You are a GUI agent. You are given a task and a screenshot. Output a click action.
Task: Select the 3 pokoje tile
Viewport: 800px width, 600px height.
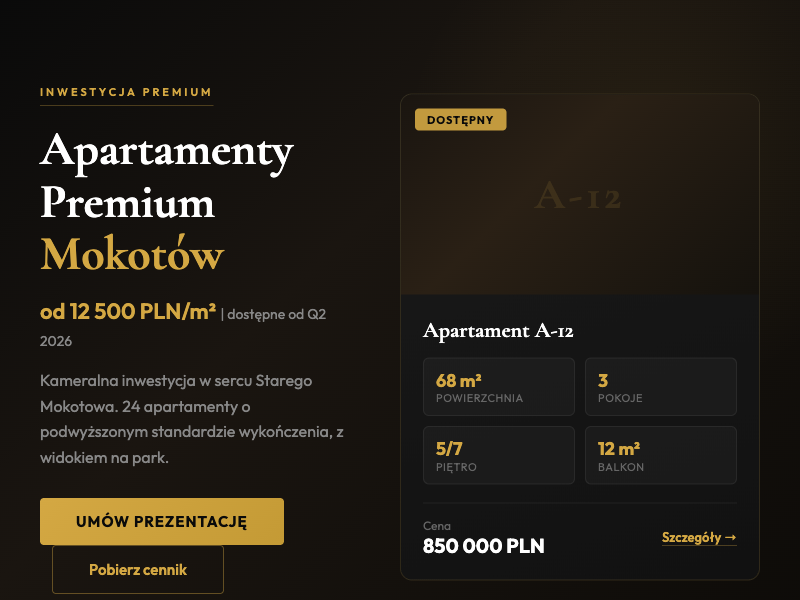[660, 387]
